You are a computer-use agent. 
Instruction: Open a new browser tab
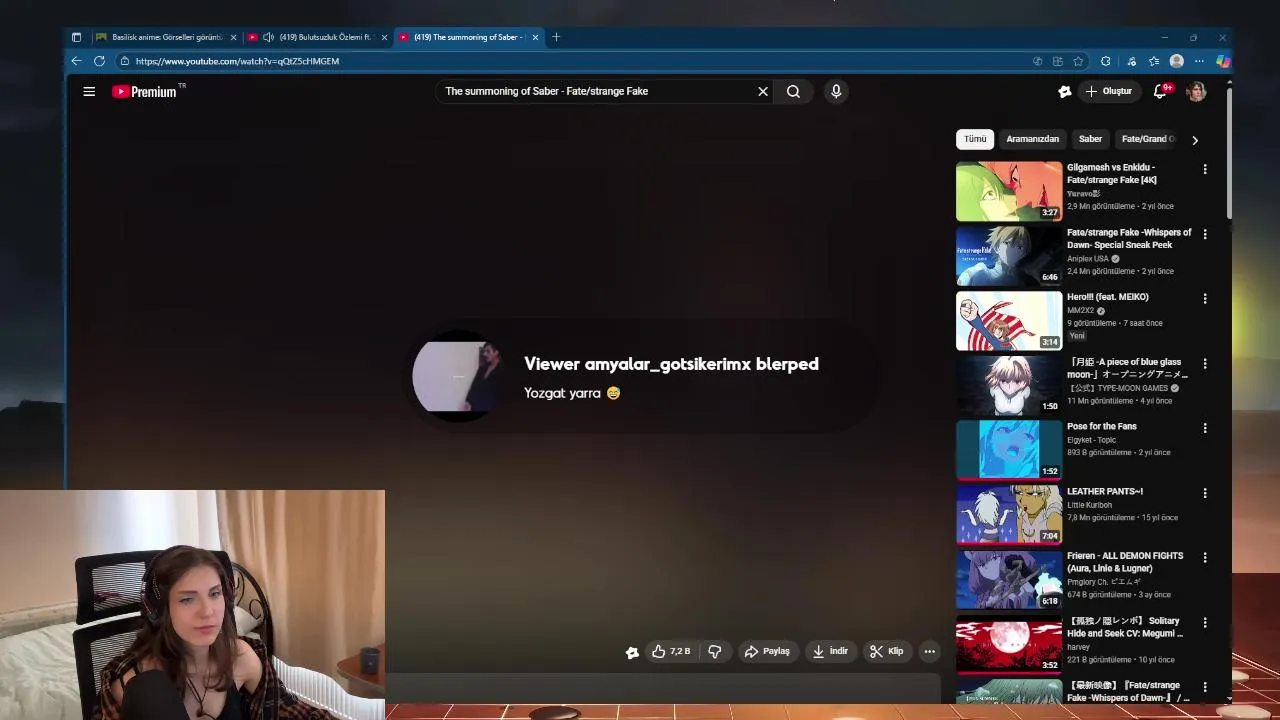coord(556,37)
